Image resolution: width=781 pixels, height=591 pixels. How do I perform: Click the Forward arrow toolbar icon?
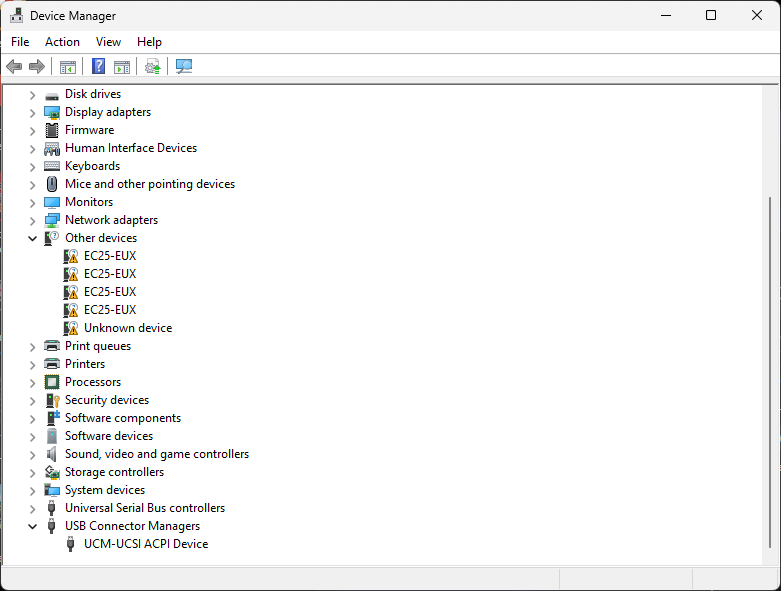click(x=37, y=66)
